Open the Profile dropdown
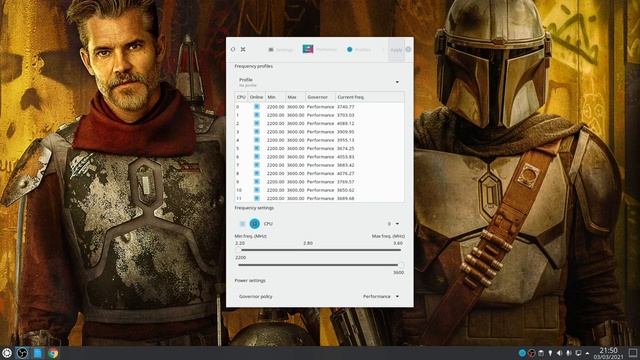Screen dimensions: 640x360 pos(319,82)
